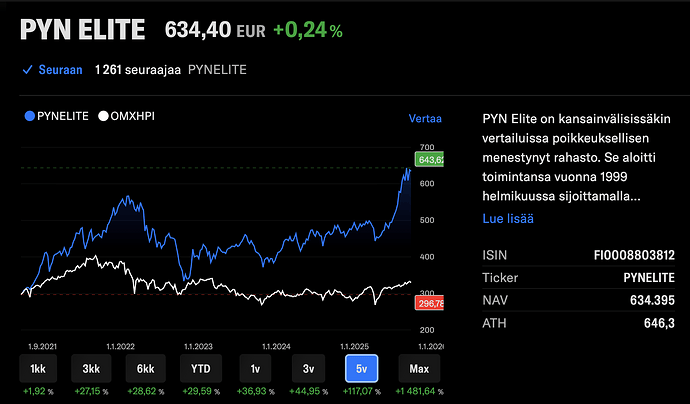
Task: Show full history with Max button
Action: pos(419,367)
